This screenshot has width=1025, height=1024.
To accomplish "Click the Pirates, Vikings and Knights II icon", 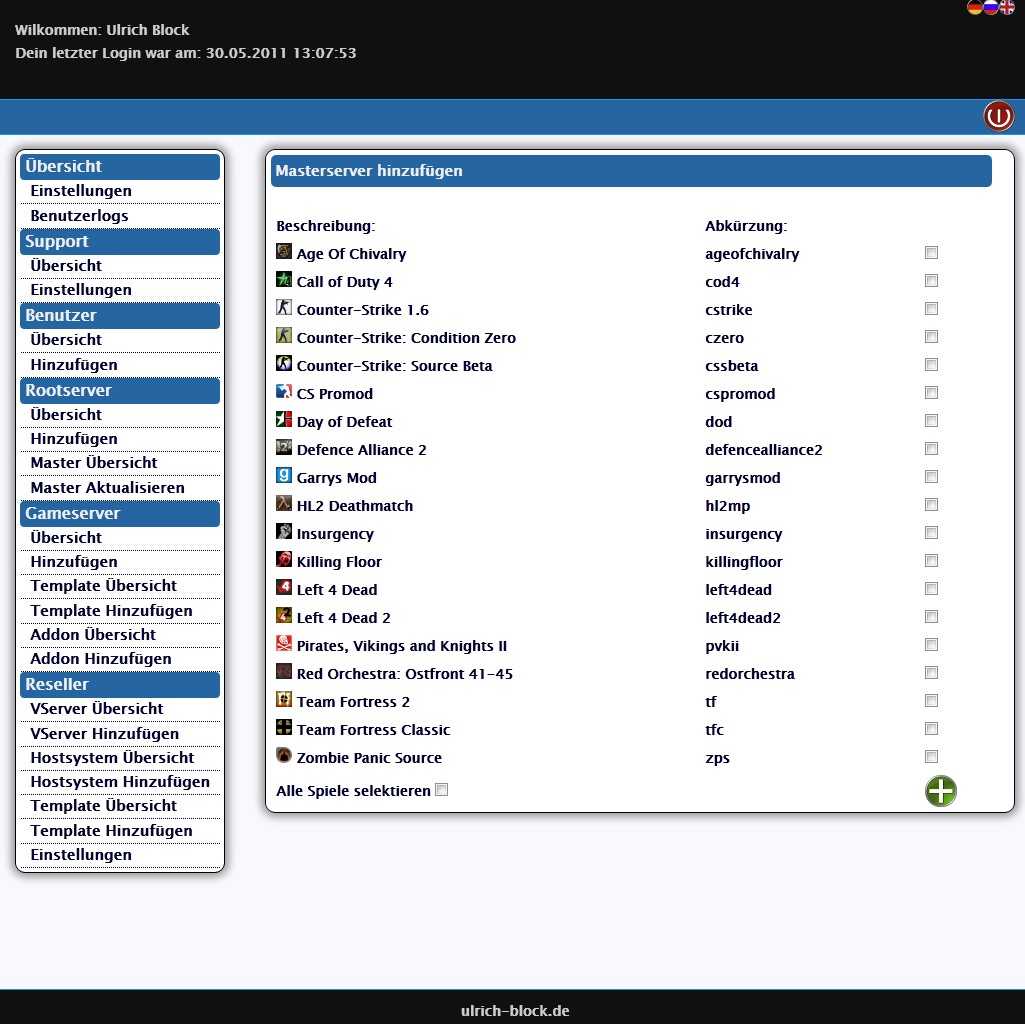I will (x=284, y=643).
